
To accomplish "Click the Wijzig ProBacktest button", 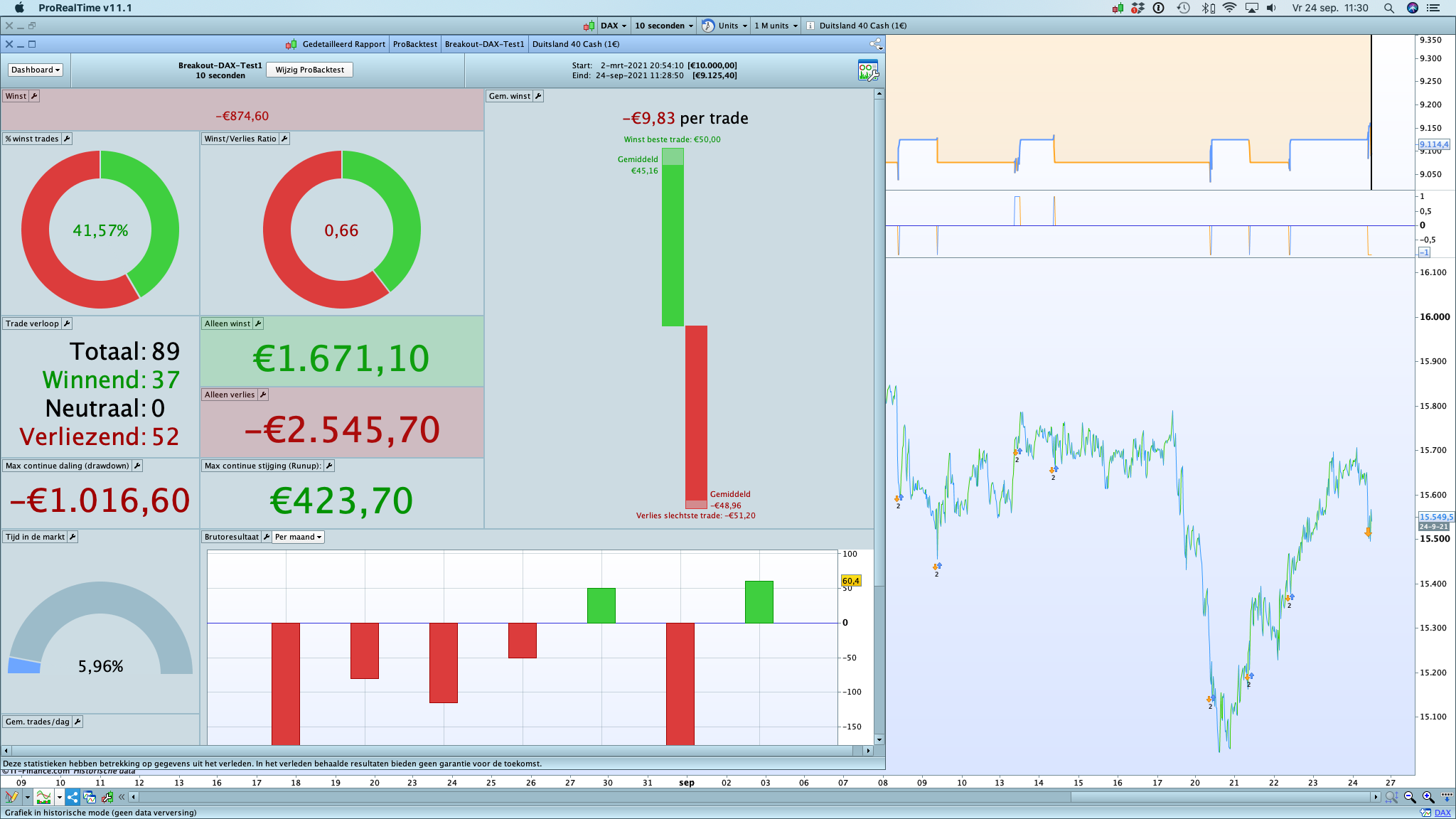I will tap(309, 70).
